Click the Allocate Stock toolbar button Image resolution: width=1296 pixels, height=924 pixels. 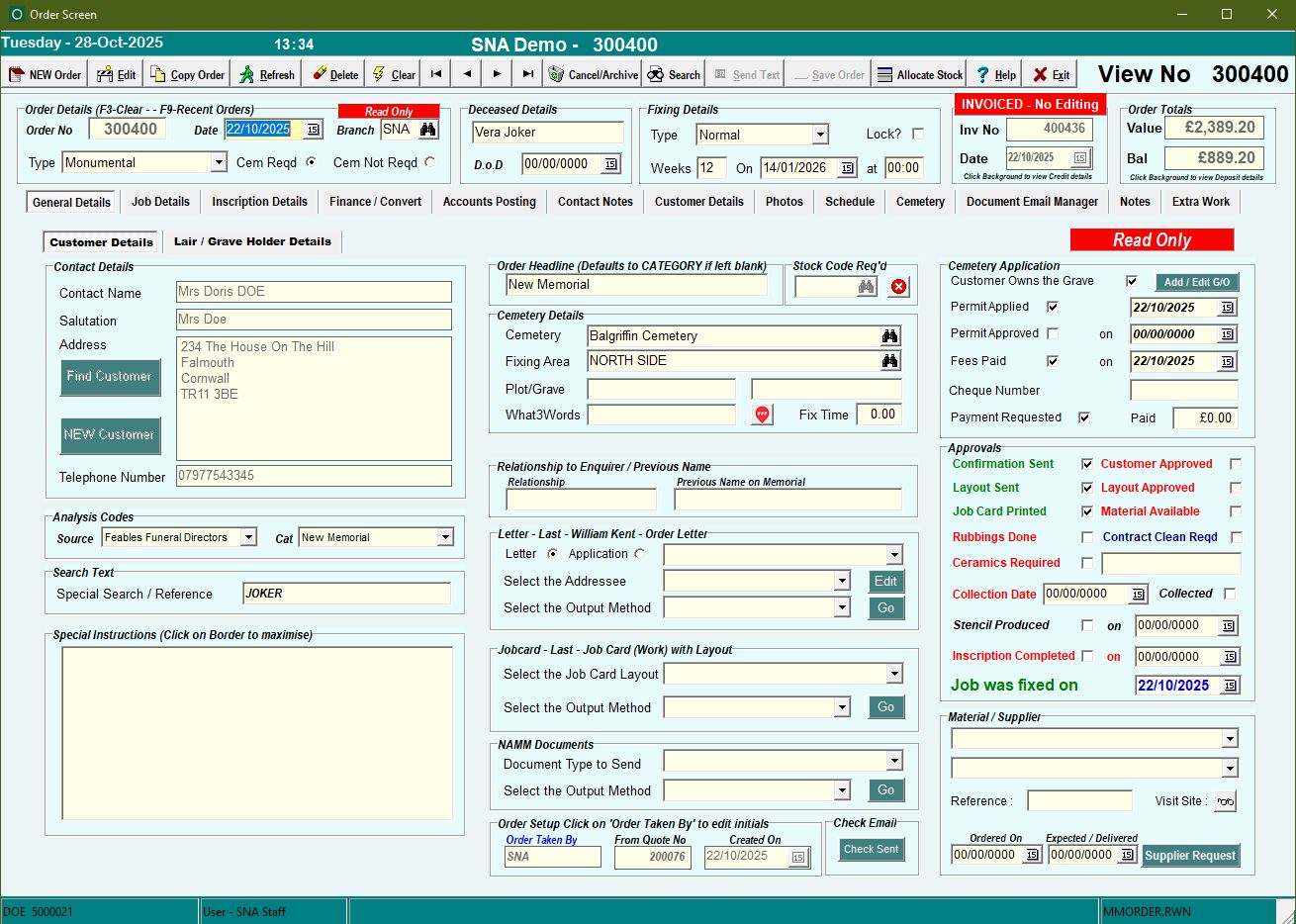click(x=920, y=74)
